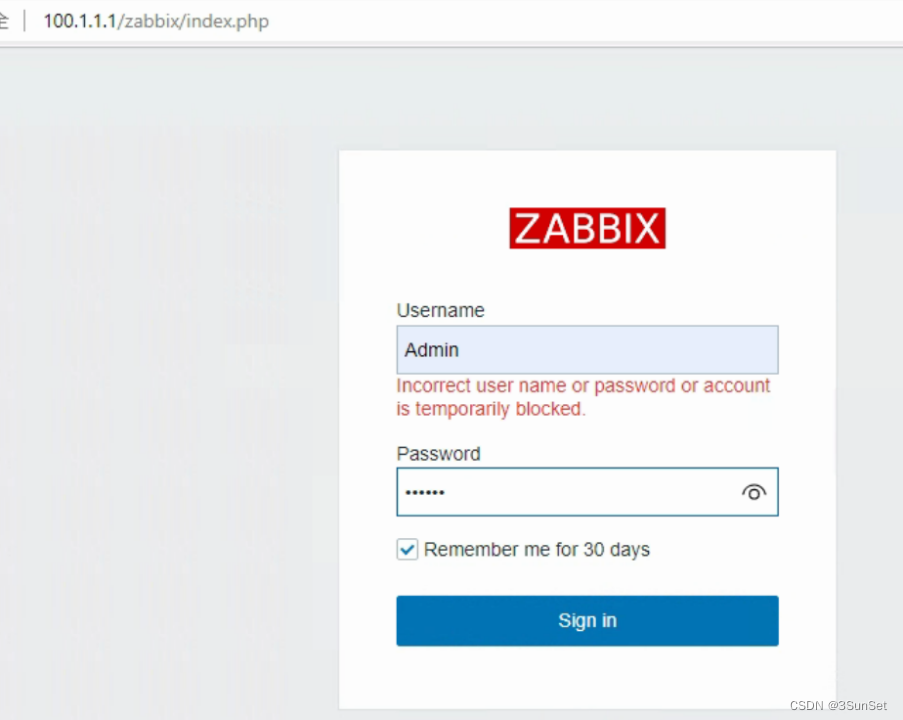Click the eye icon inside the Password field
The image size is (903, 720).
click(754, 492)
